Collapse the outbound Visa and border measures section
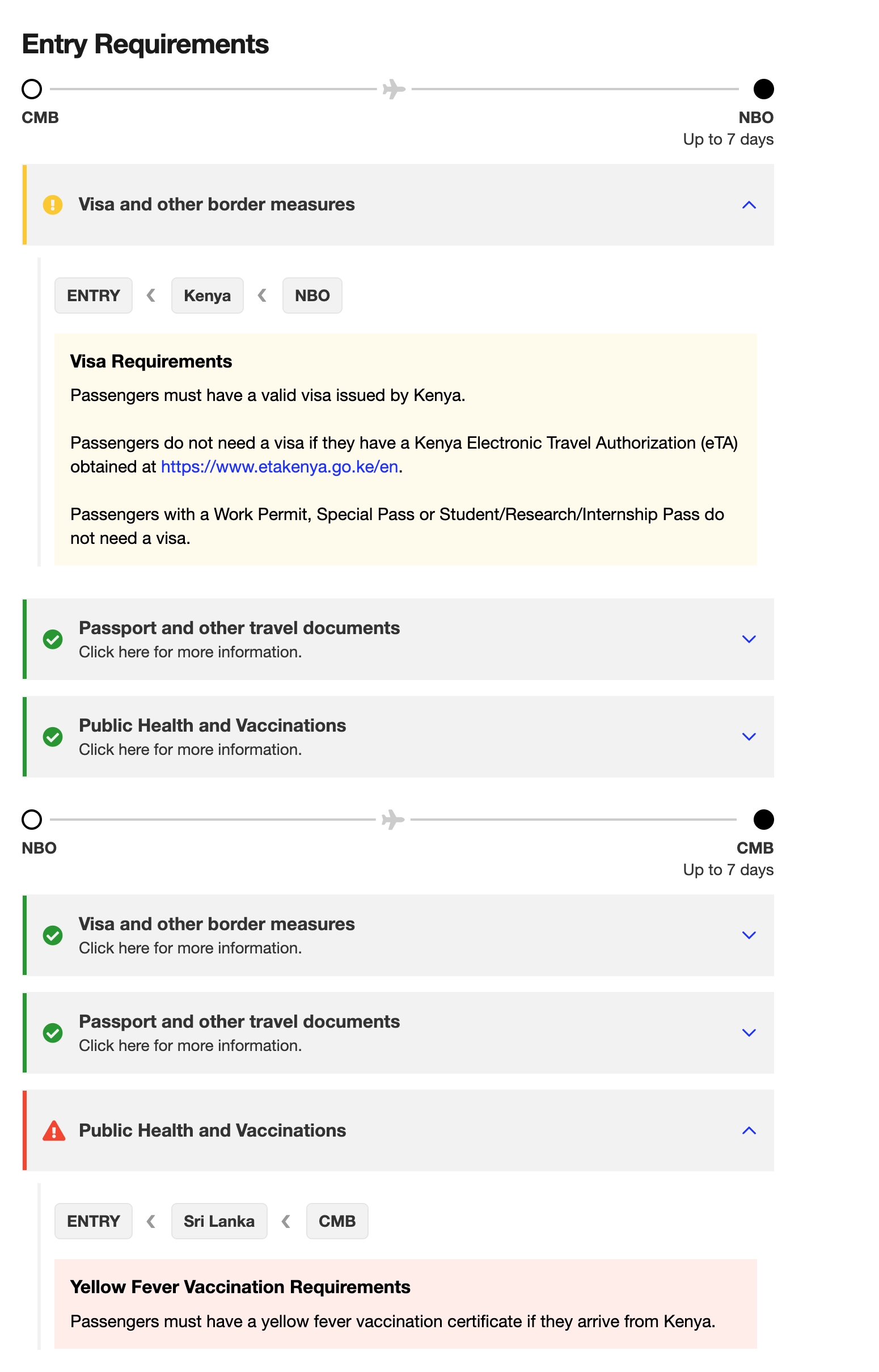 point(749,205)
